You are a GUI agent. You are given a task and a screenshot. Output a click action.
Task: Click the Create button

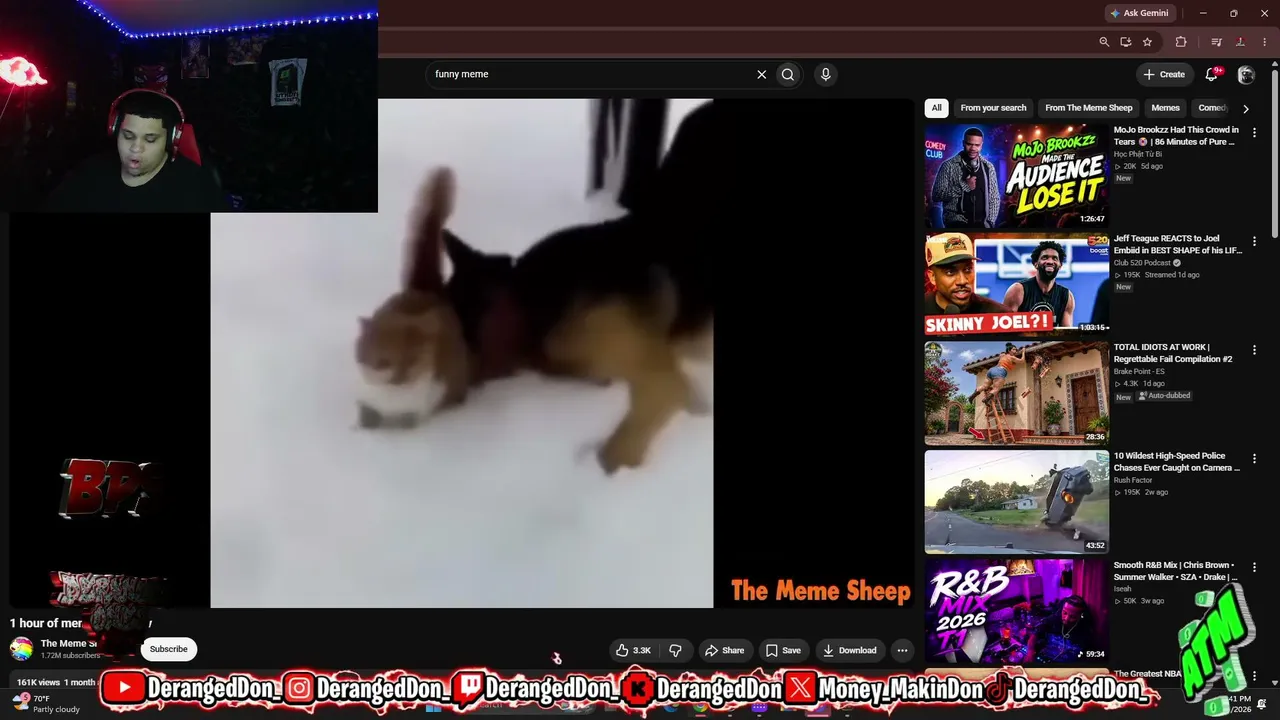(1164, 74)
